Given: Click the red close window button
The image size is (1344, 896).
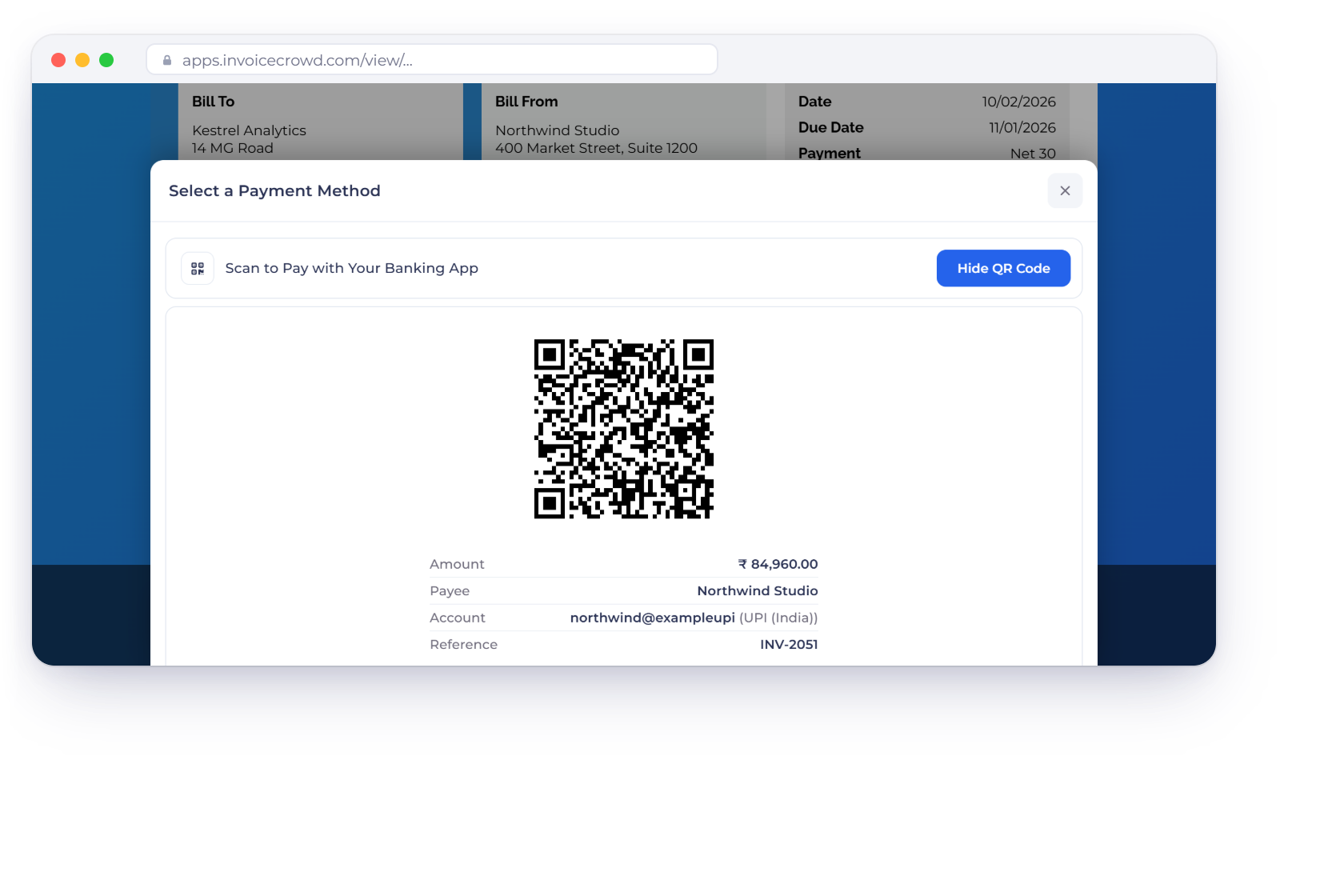Looking at the screenshot, I should pos(58,60).
